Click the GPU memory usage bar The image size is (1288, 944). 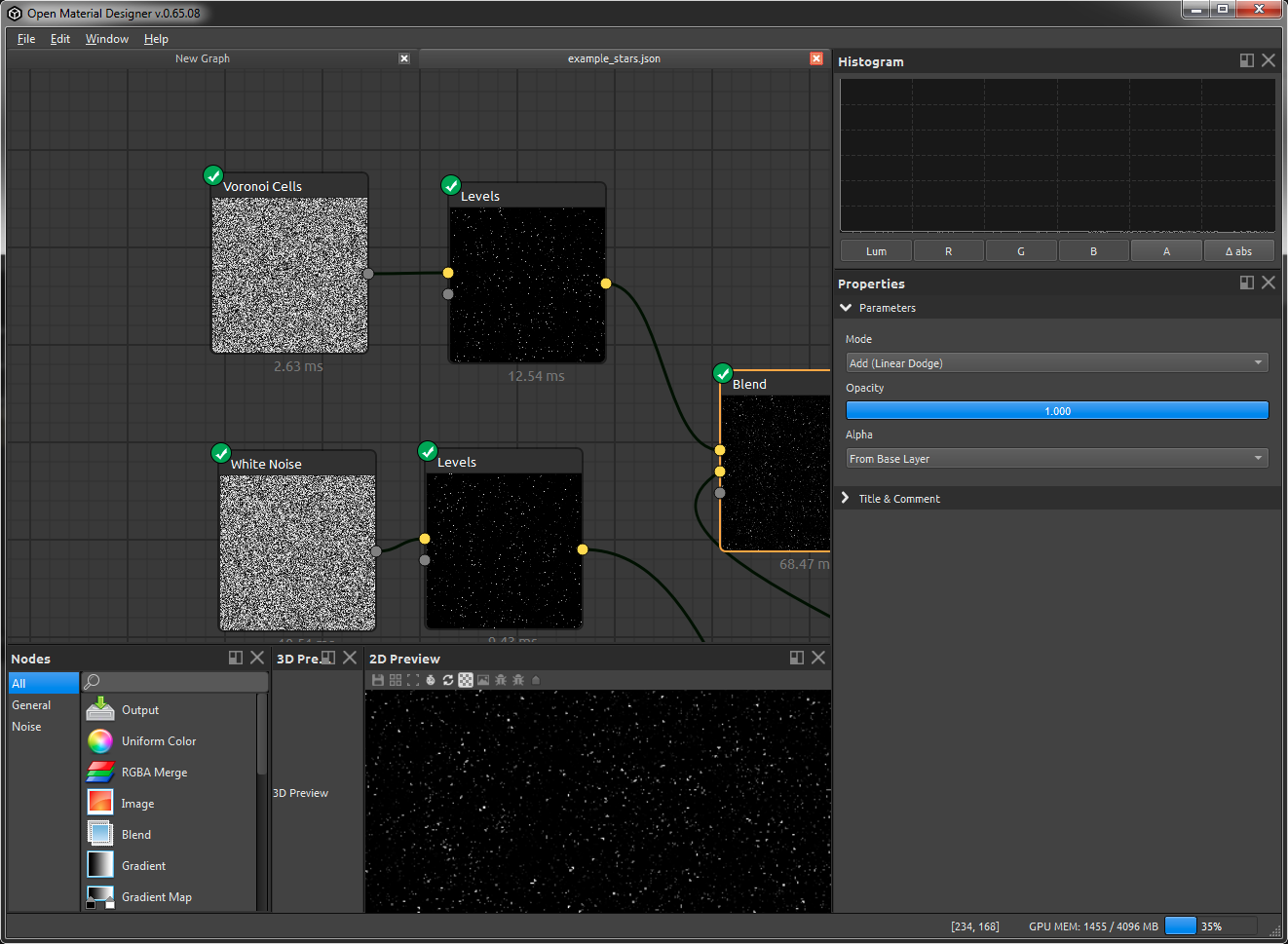(1210, 925)
